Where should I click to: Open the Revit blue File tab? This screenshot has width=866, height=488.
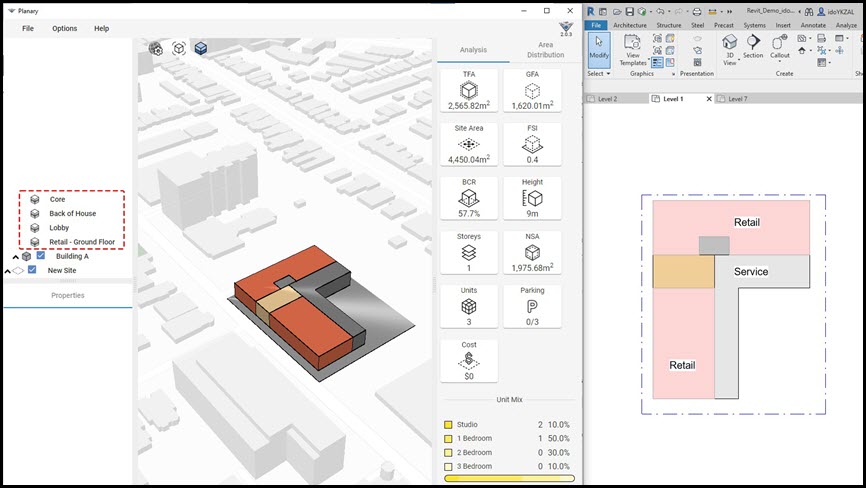[x=596, y=25]
